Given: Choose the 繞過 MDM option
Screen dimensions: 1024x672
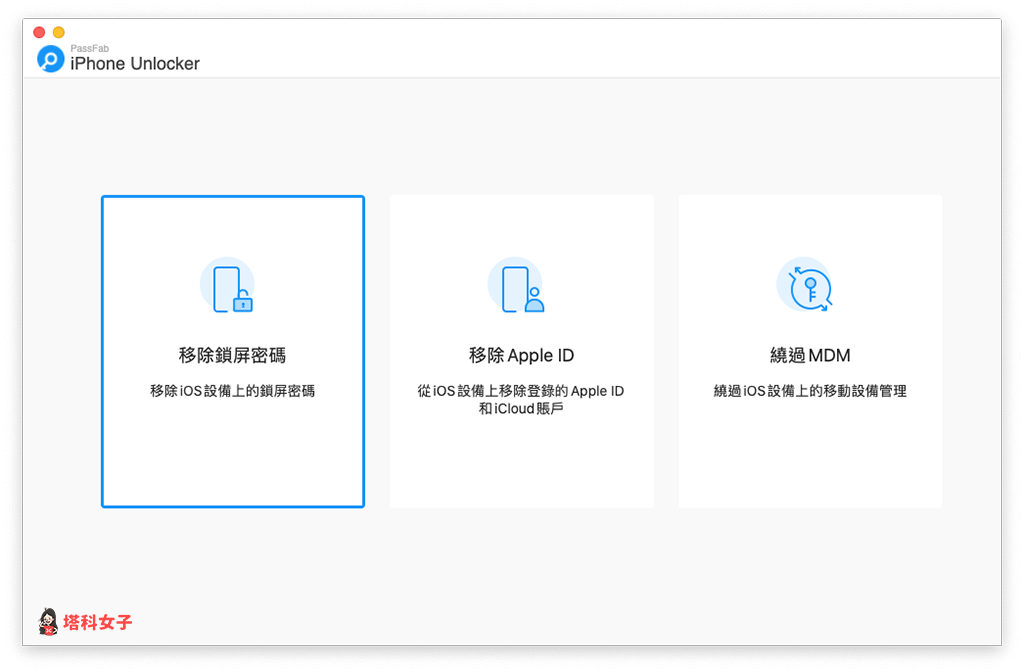Looking at the screenshot, I should pos(810,351).
